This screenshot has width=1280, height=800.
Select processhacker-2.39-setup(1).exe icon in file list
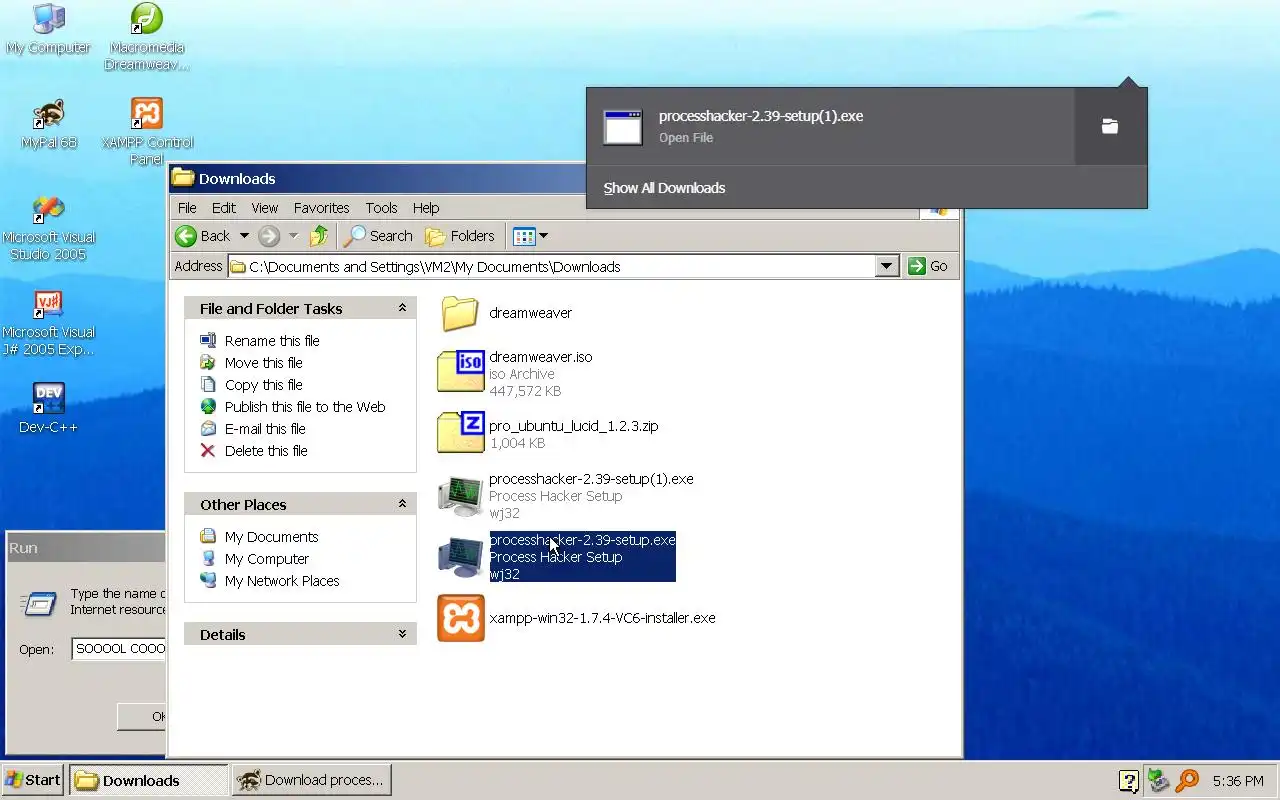tap(460, 495)
